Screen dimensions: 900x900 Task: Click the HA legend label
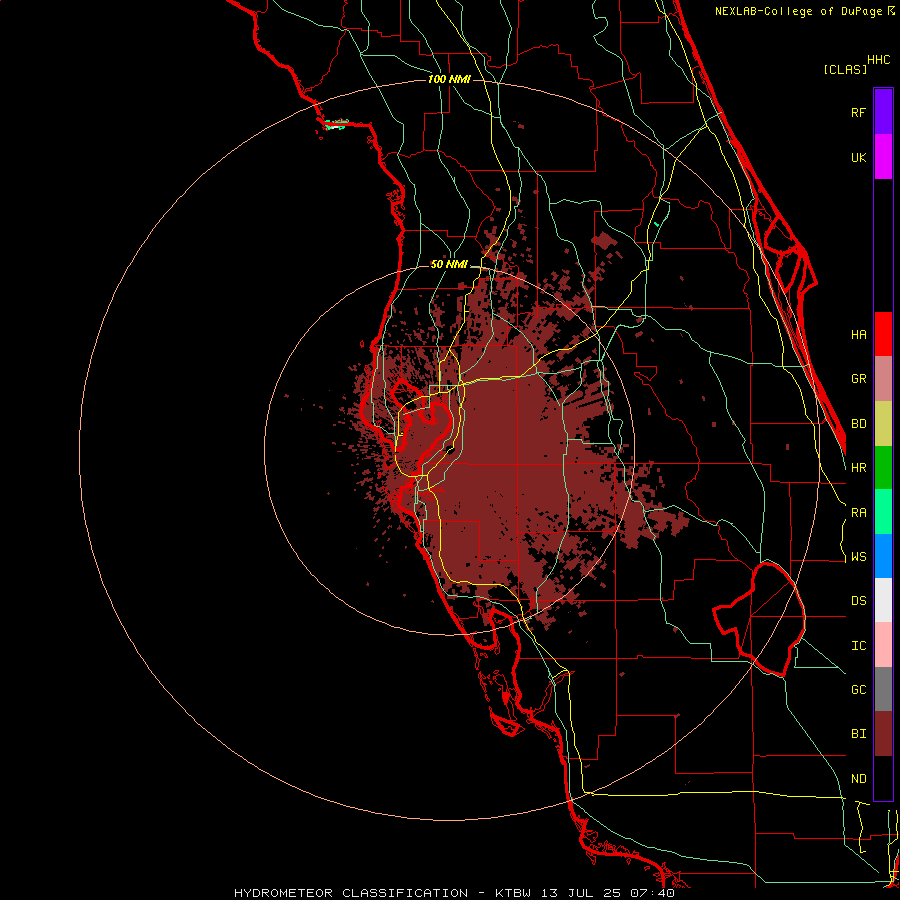click(858, 334)
